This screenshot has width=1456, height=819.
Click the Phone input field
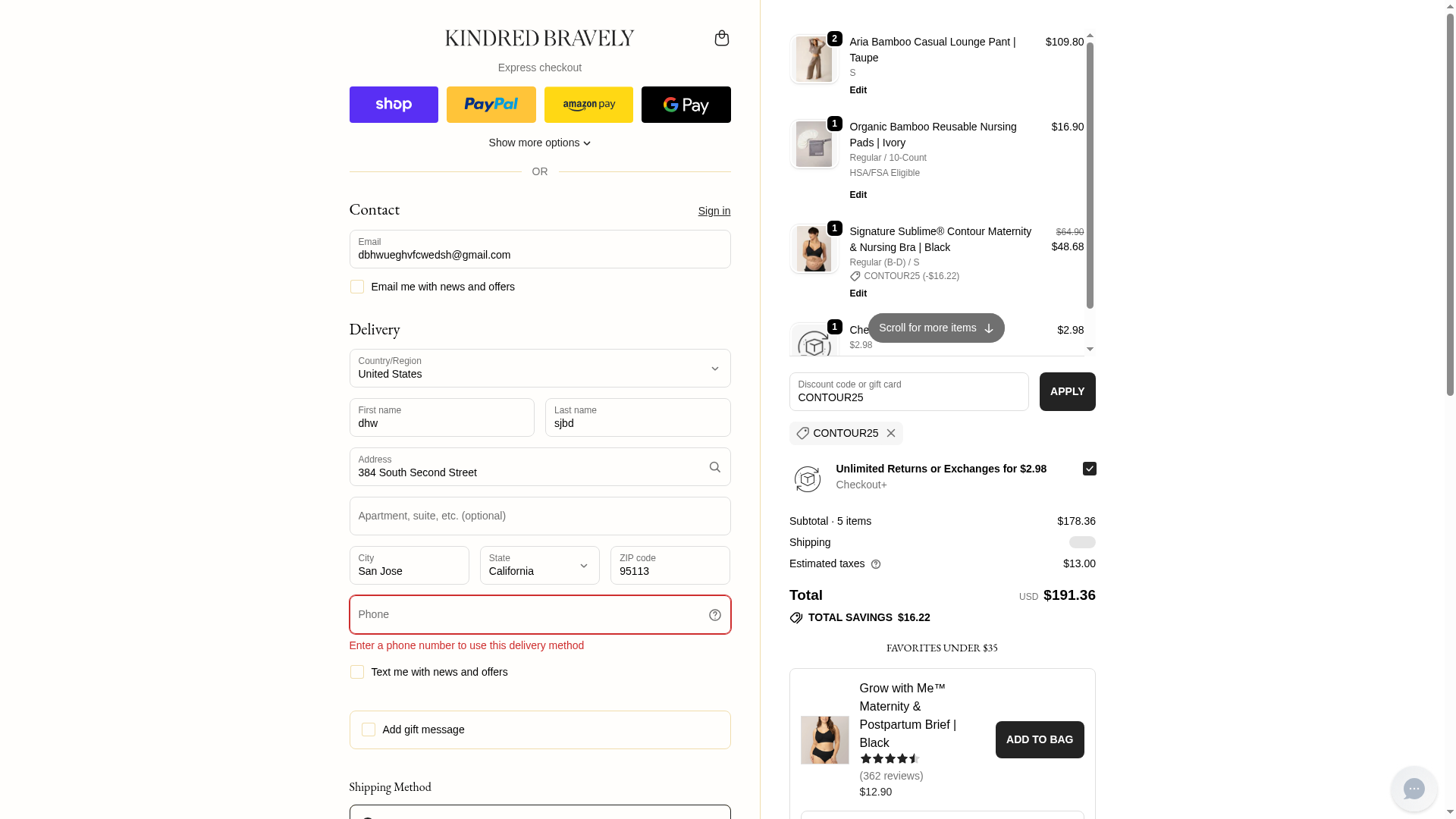tap(527, 615)
